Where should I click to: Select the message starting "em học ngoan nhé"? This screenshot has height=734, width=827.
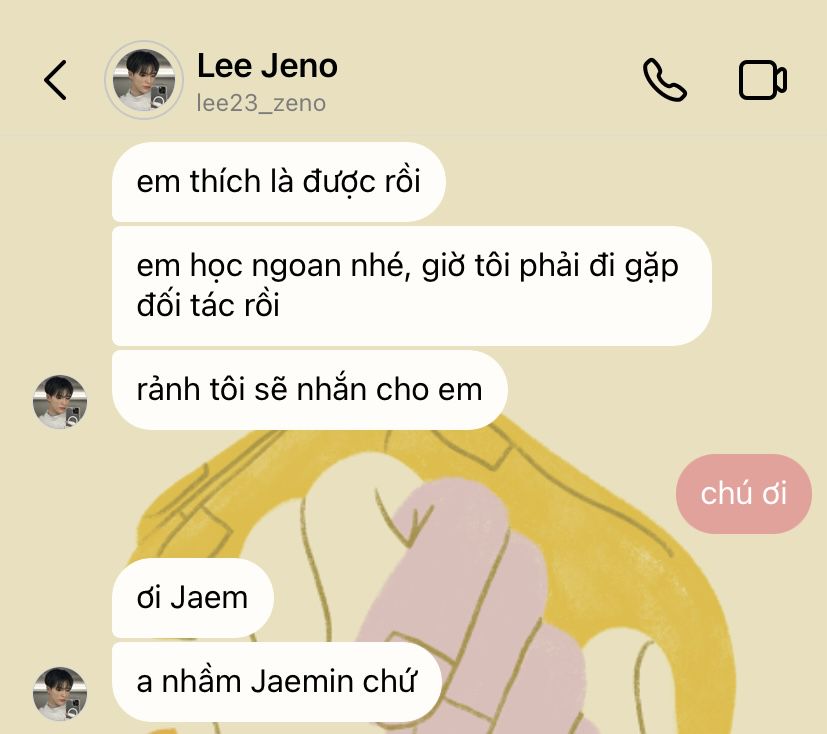(x=411, y=286)
